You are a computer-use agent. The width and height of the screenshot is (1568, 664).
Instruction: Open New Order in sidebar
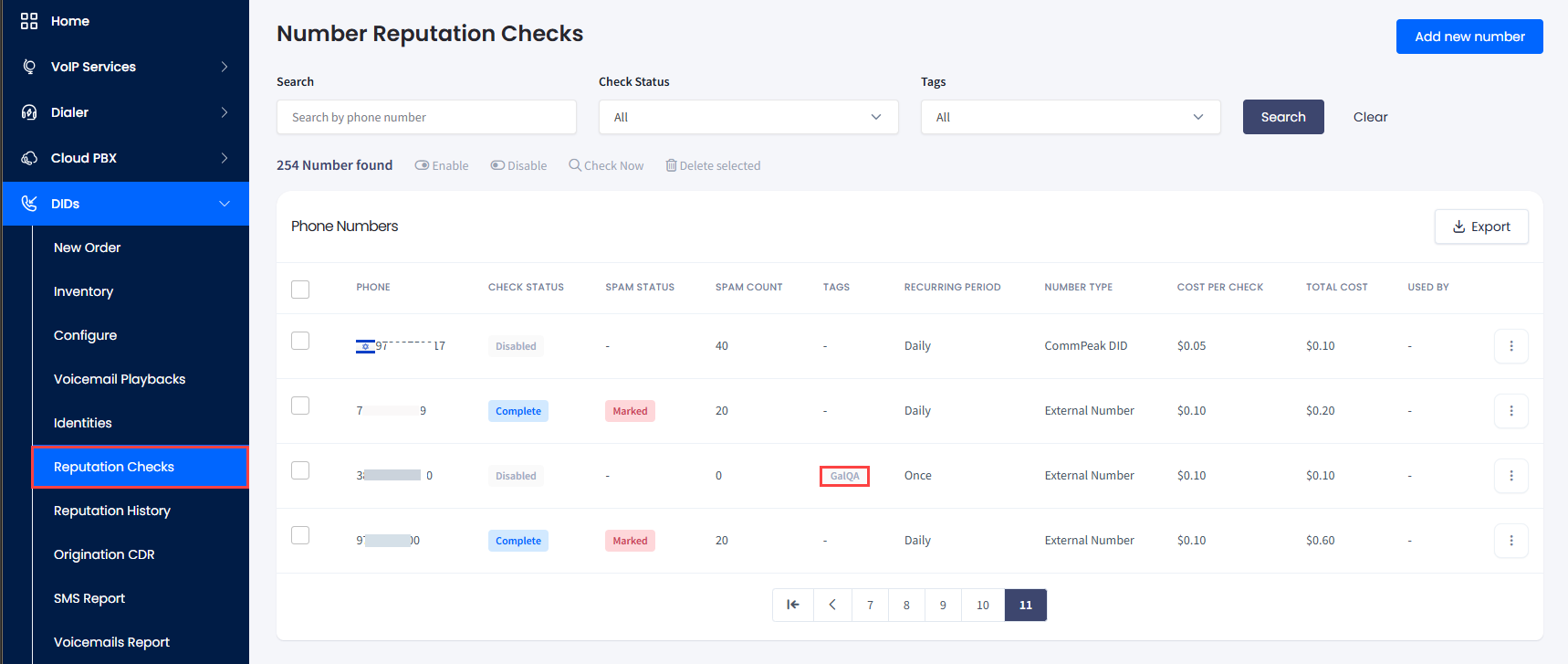[x=87, y=248]
